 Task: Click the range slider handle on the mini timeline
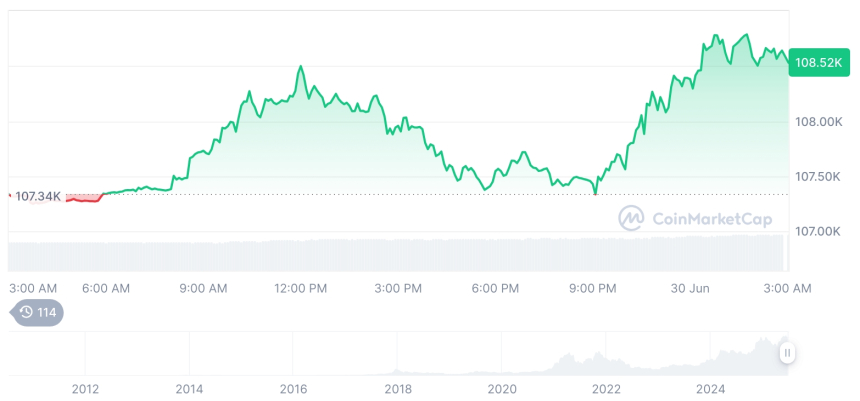coord(788,352)
